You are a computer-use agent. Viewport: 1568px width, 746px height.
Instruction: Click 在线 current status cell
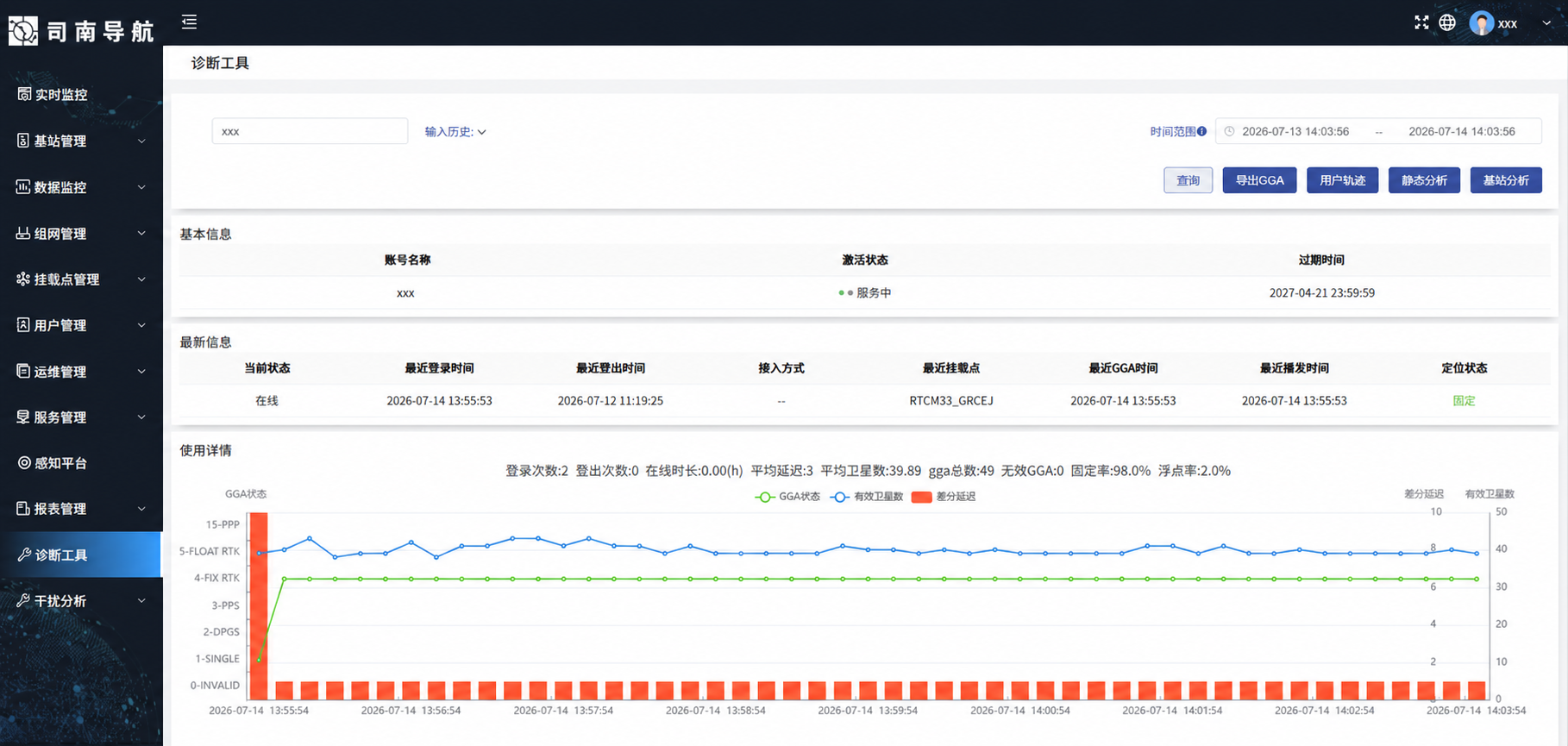point(267,401)
